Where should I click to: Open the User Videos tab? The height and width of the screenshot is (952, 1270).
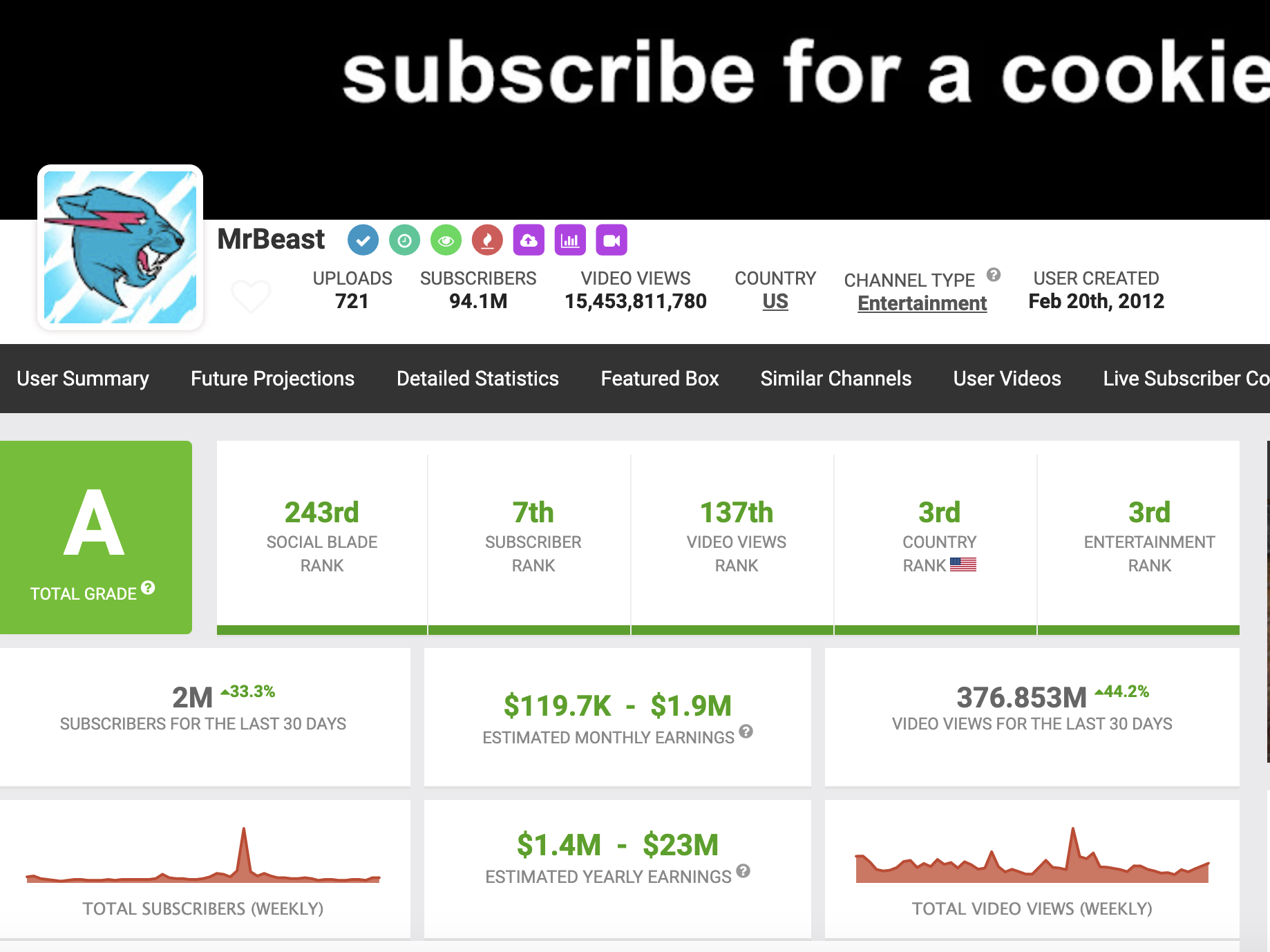click(x=1007, y=379)
